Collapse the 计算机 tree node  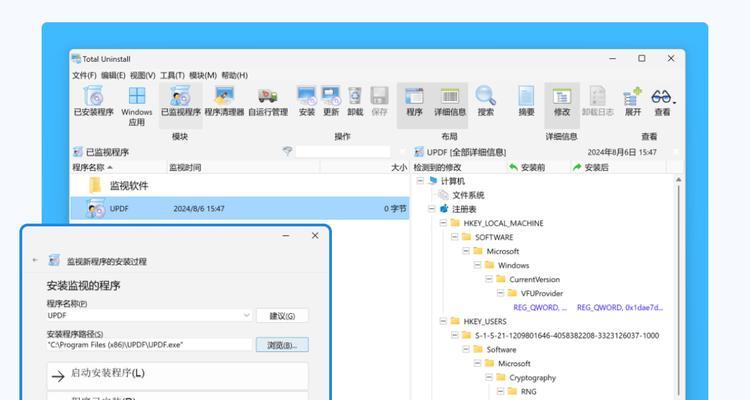tap(420, 180)
